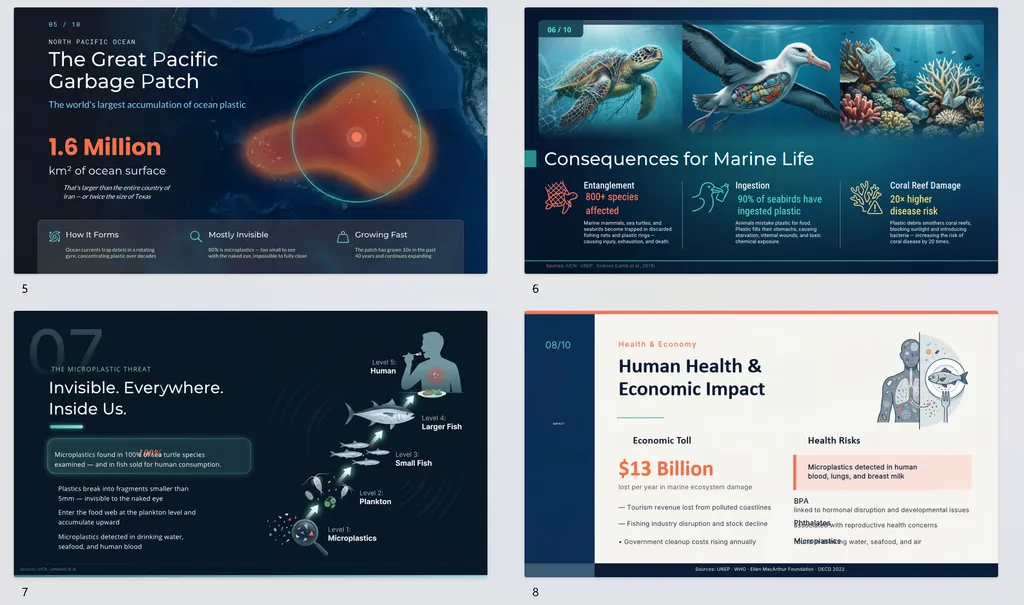Screen dimensions: 1024x605
Task: Select the albatross with plastic stomach image
Action: (x=761, y=78)
